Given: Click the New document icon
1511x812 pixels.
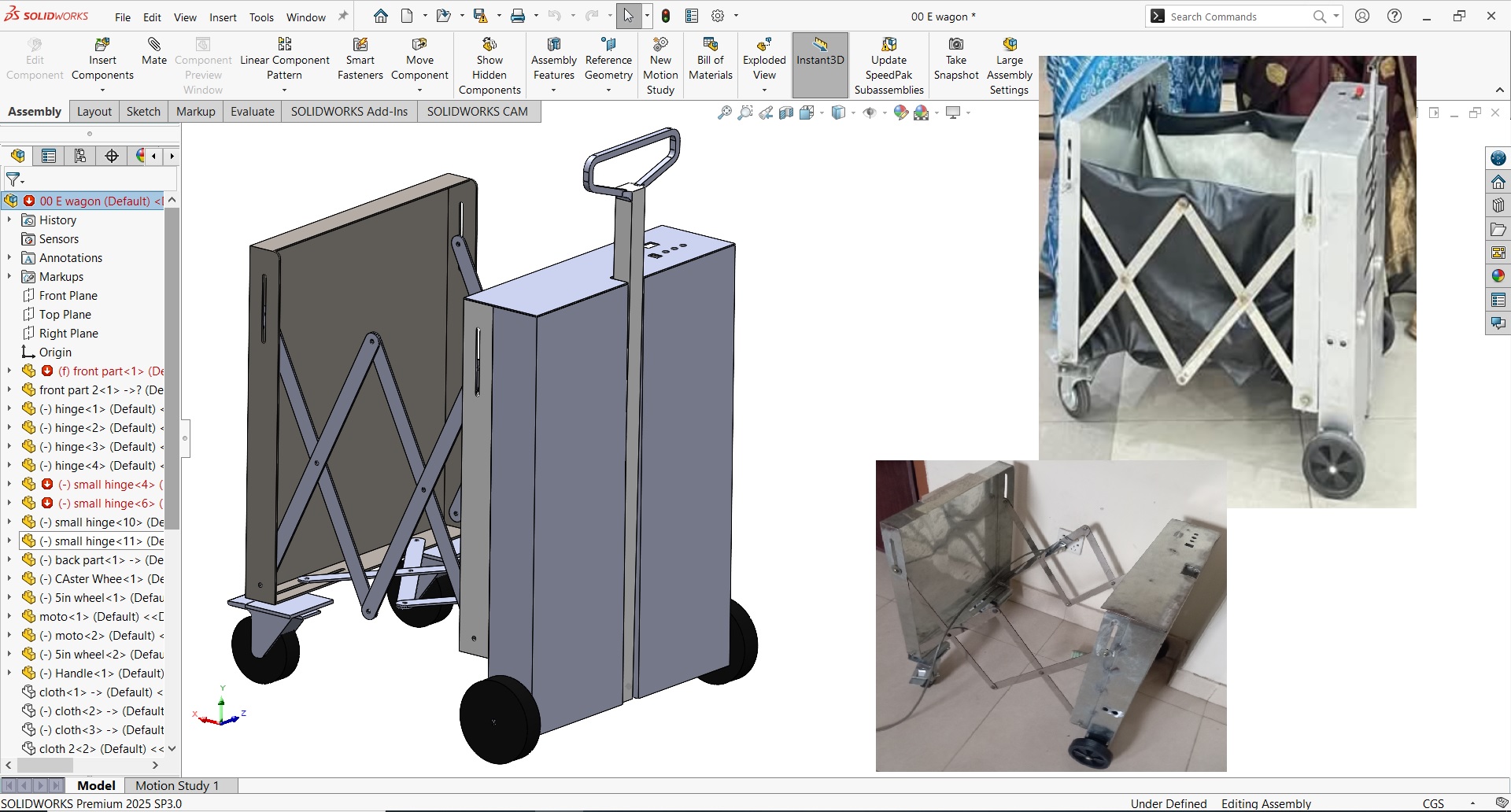Looking at the screenshot, I should pos(407,16).
